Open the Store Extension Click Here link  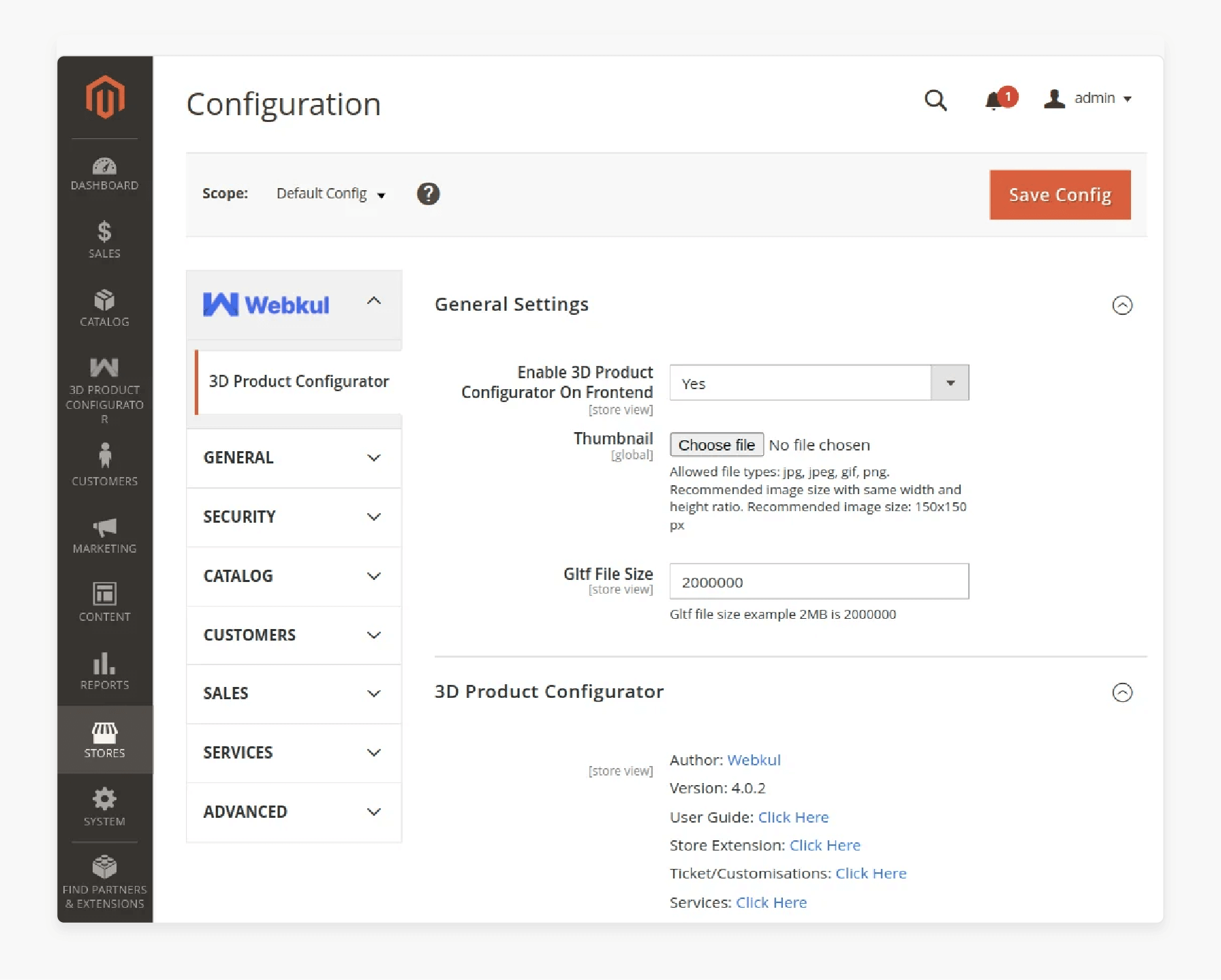[824, 845]
